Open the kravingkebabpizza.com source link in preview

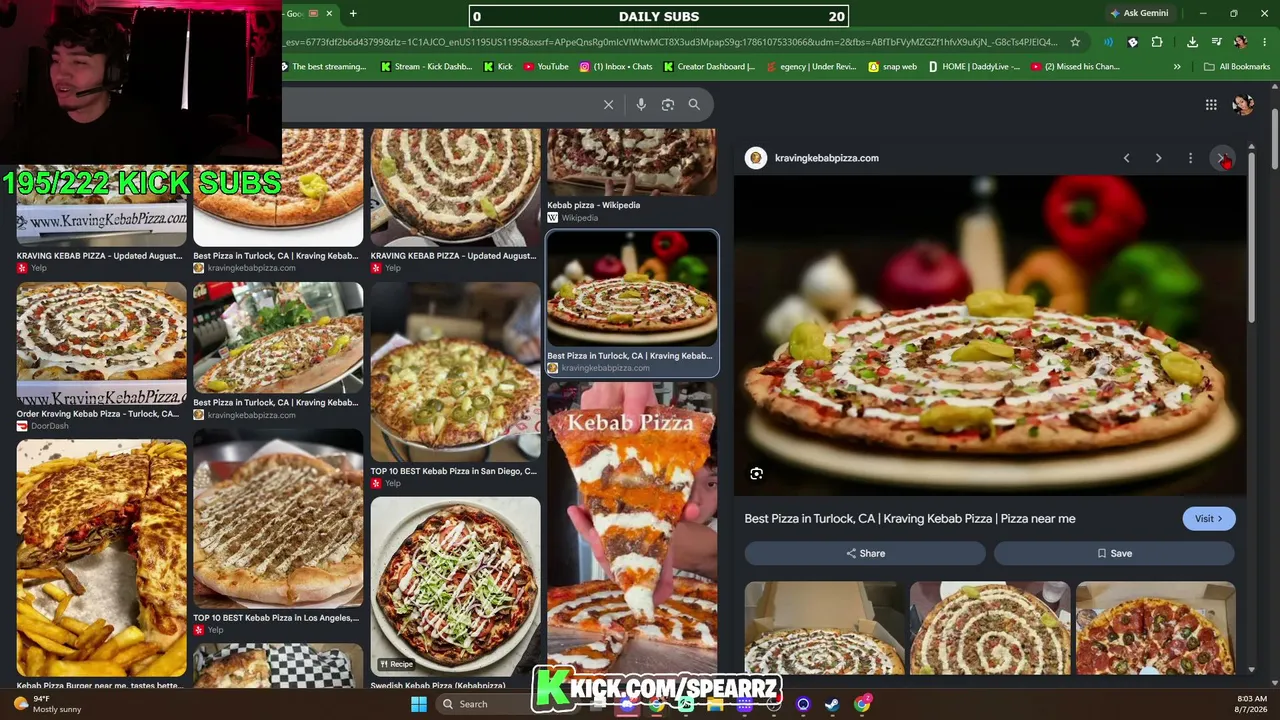coord(826,158)
